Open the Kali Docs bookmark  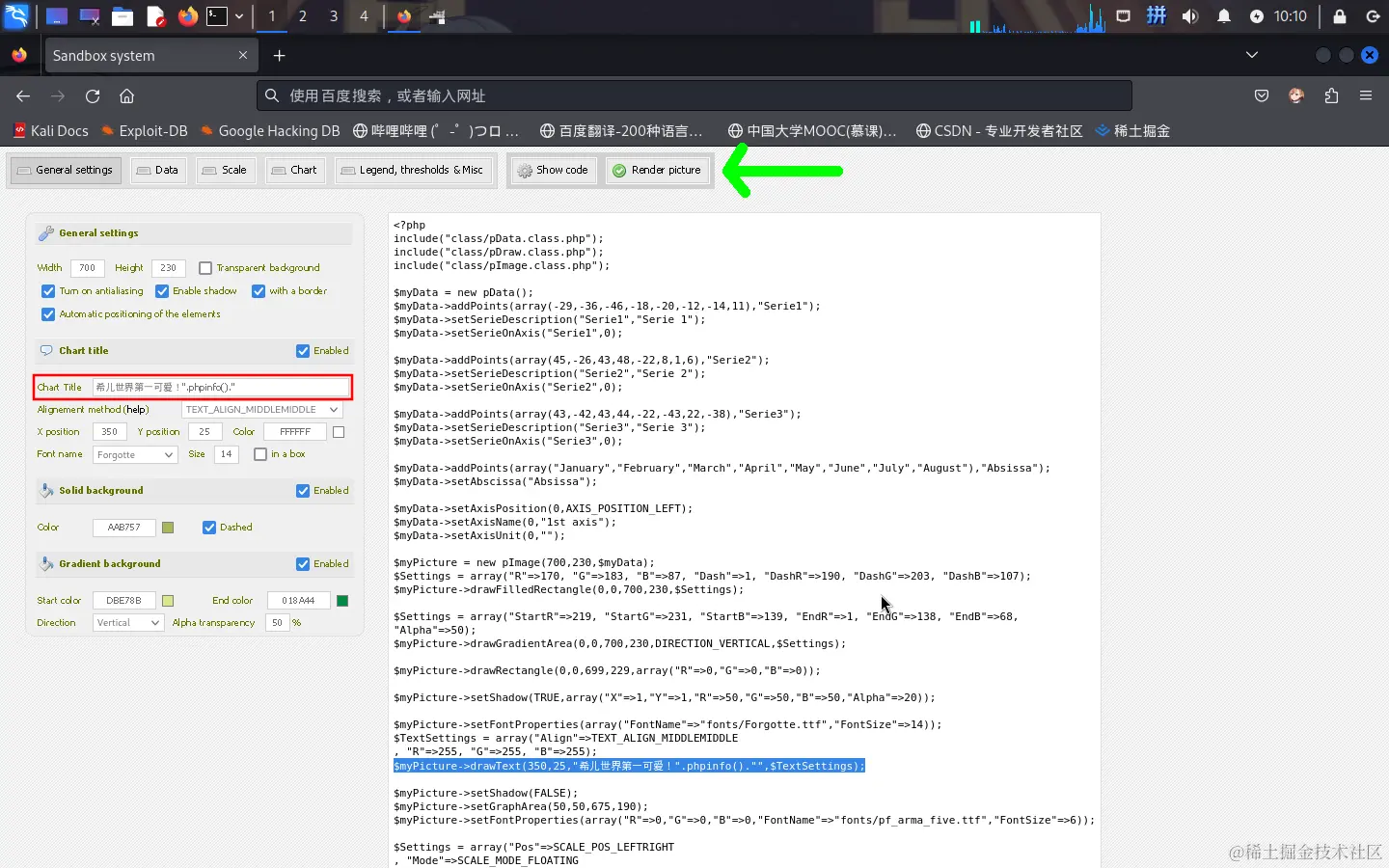tap(51, 131)
